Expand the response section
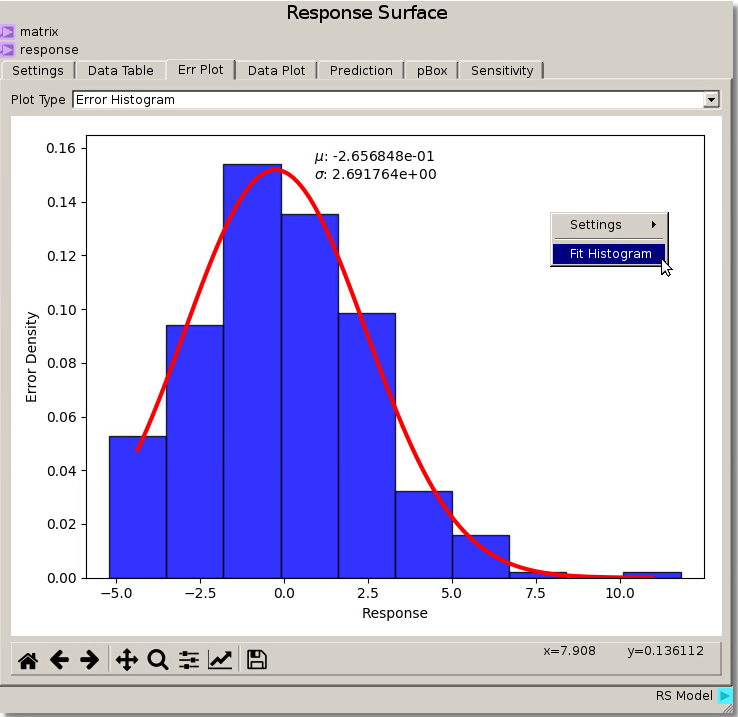Screen dimensions: 738x717 (x=8, y=49)
